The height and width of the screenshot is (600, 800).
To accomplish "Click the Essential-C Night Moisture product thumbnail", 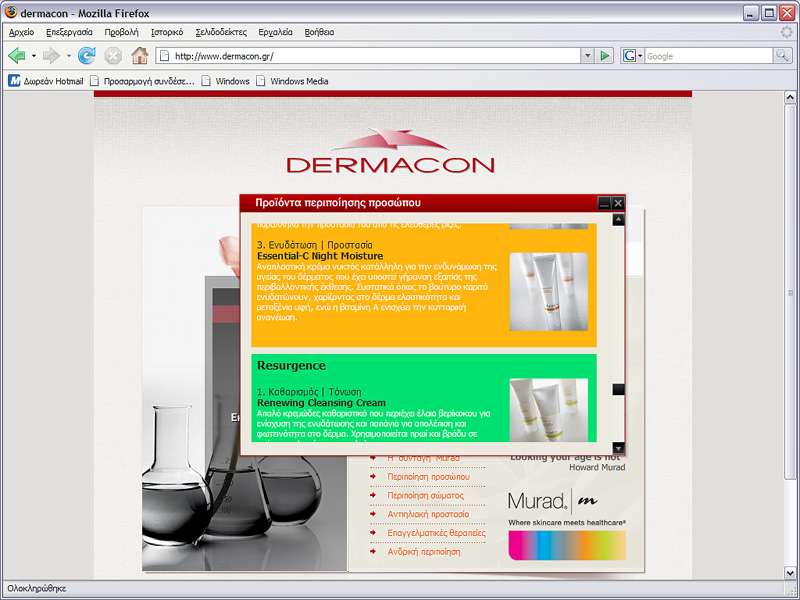I will click(x=548, y=292).
